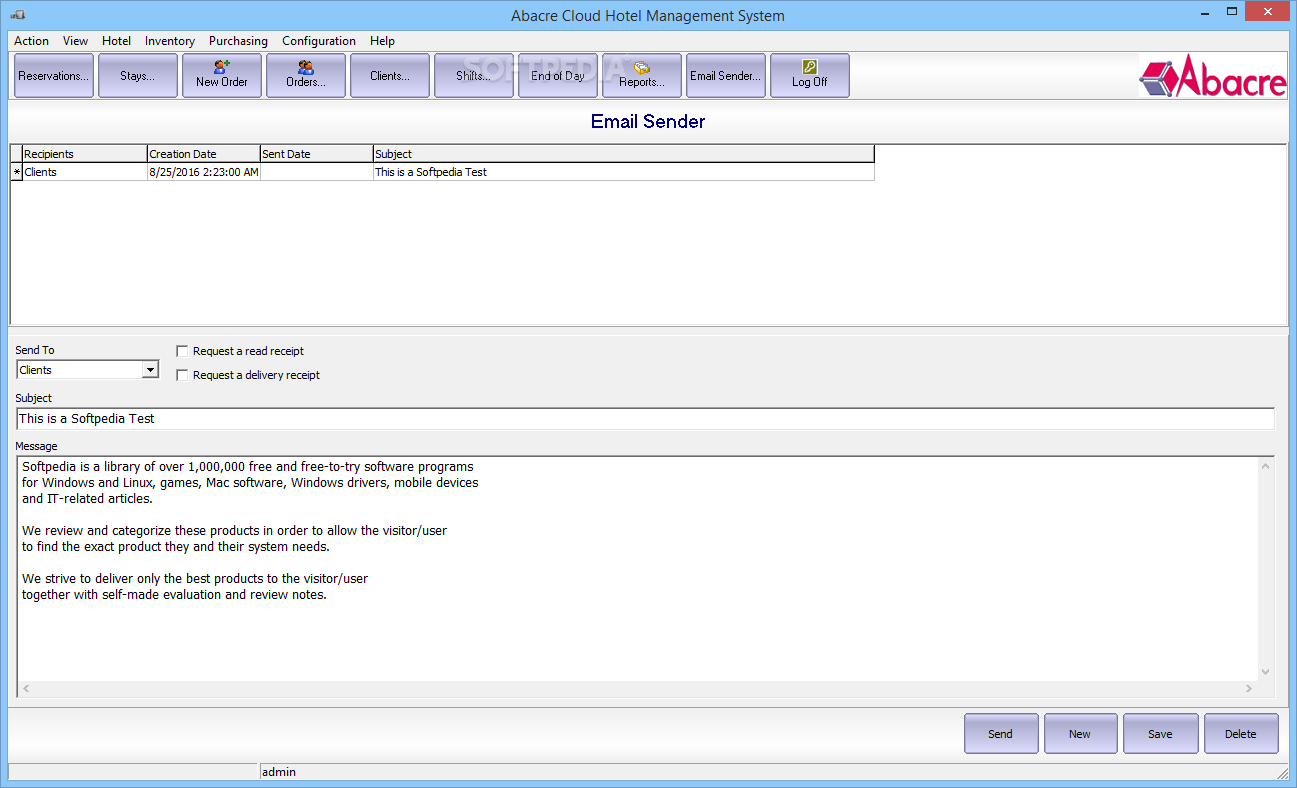The image size is (1297, 788).
Task: Open the Orders toolbar button
Action: 305,76
